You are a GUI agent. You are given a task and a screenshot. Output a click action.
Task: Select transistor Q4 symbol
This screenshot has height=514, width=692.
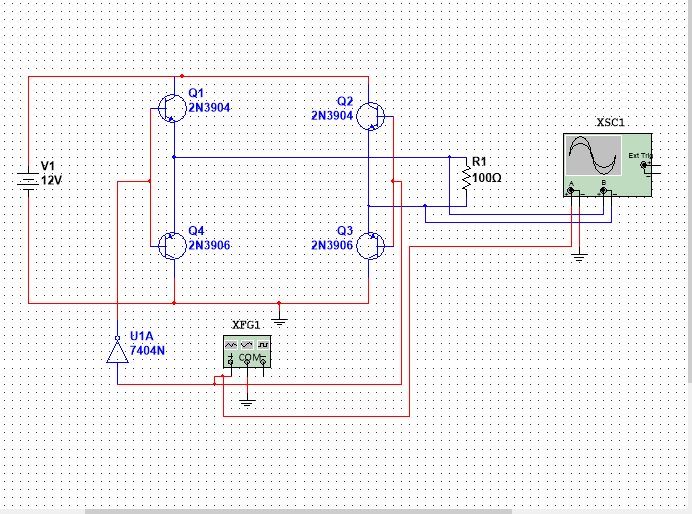pos(173,246)
